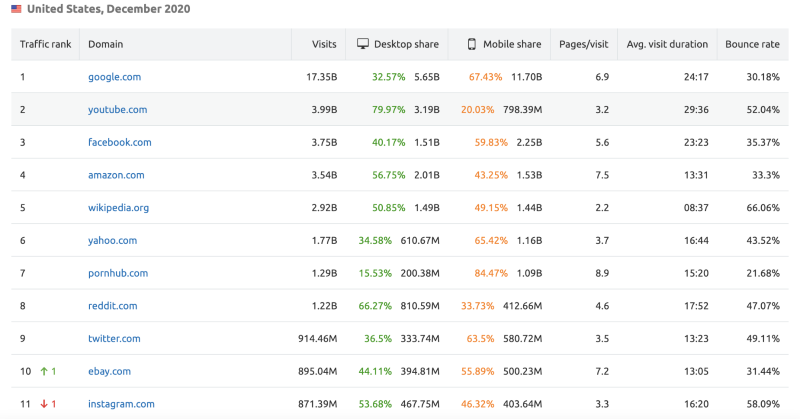The width and height of the screenshot is (800, 419).
Task: Open the yahoo.com domain link
Action: point(112,240)
